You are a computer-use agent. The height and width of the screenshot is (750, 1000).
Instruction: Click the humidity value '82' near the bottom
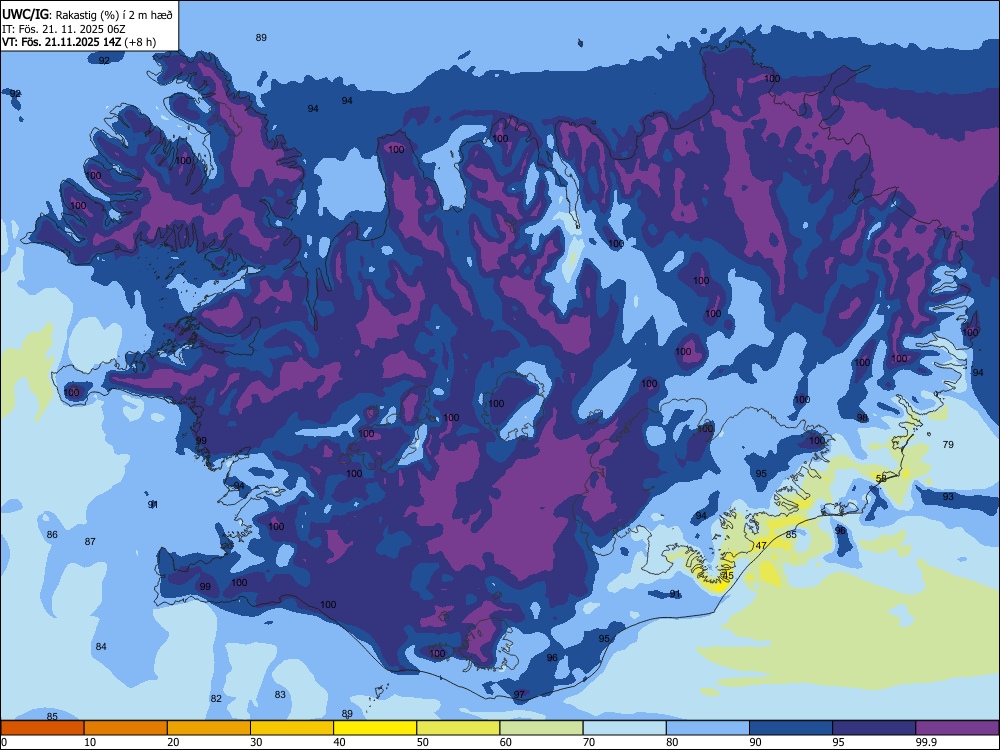[x=216, y=698]
